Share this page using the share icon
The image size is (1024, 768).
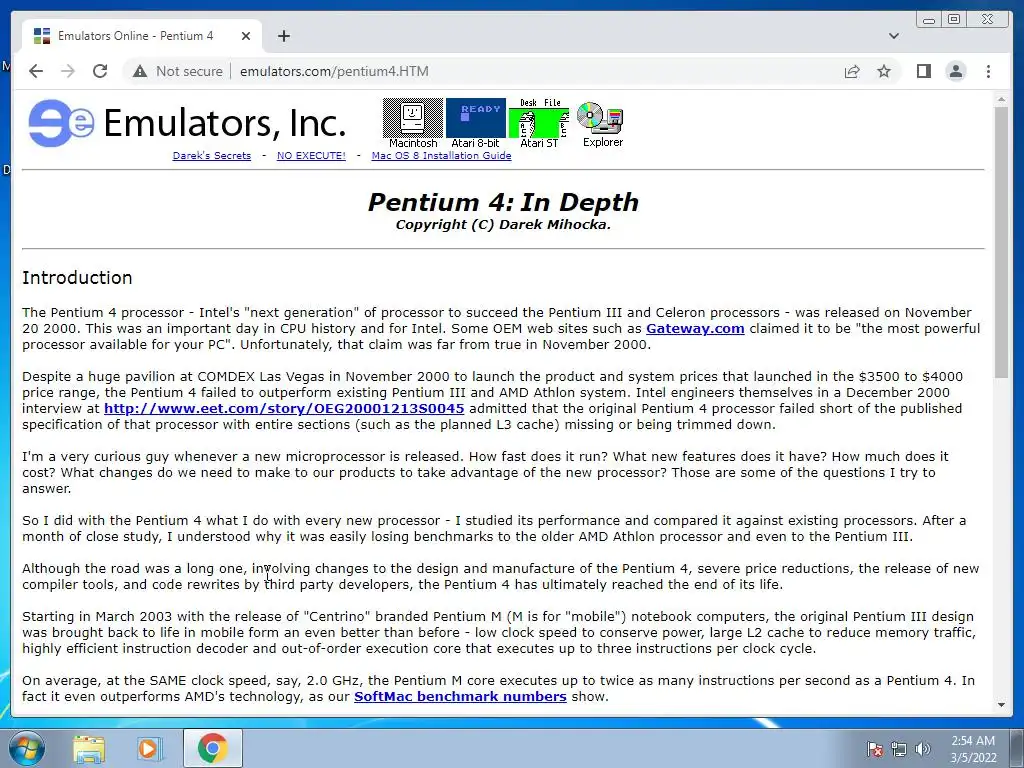[852, 71]
